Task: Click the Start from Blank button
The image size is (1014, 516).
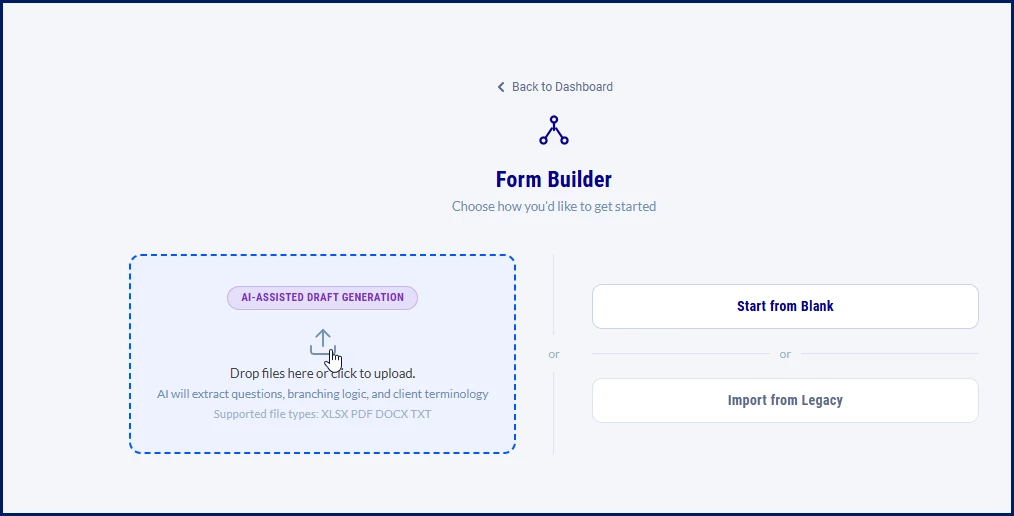Action: pyautogui.click(x=785, y=306)
